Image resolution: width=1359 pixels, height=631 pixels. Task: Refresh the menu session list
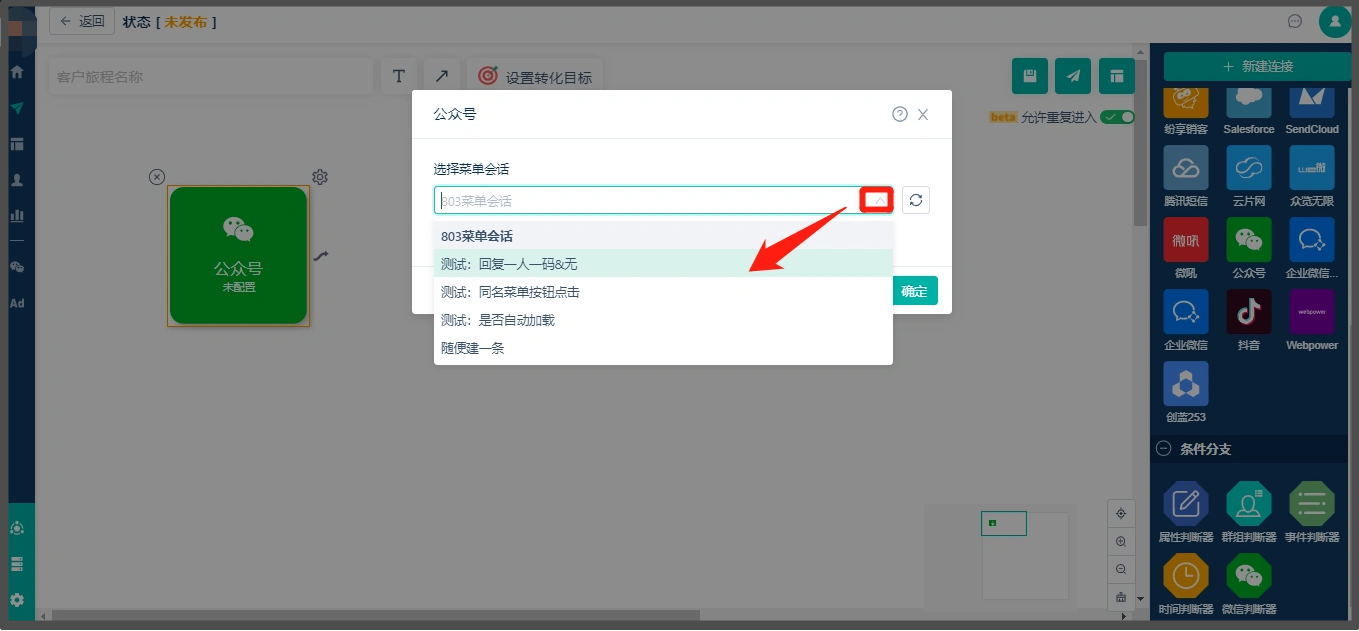(916, 200)
